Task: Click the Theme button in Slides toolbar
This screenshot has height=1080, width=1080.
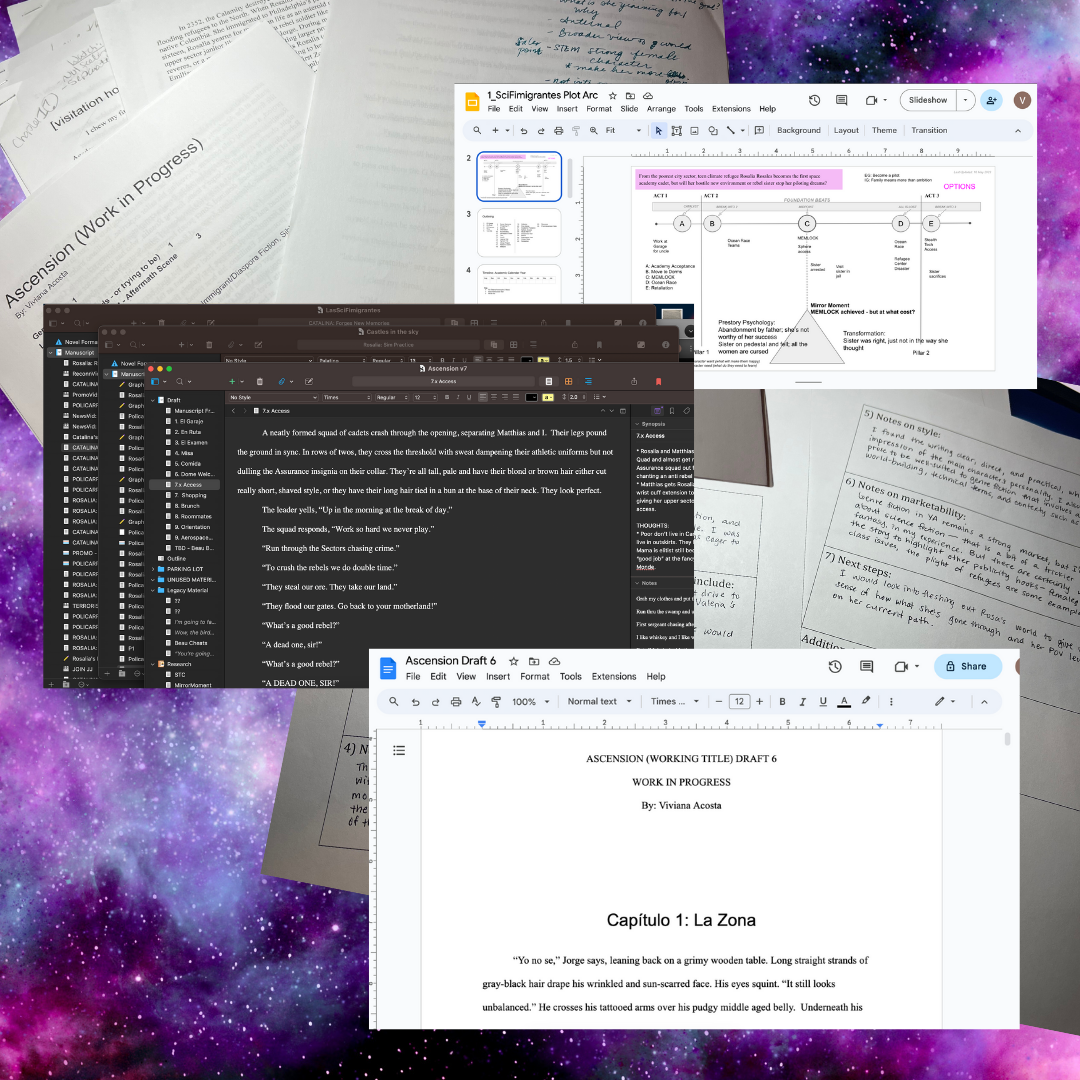Action: coord(884,130)
